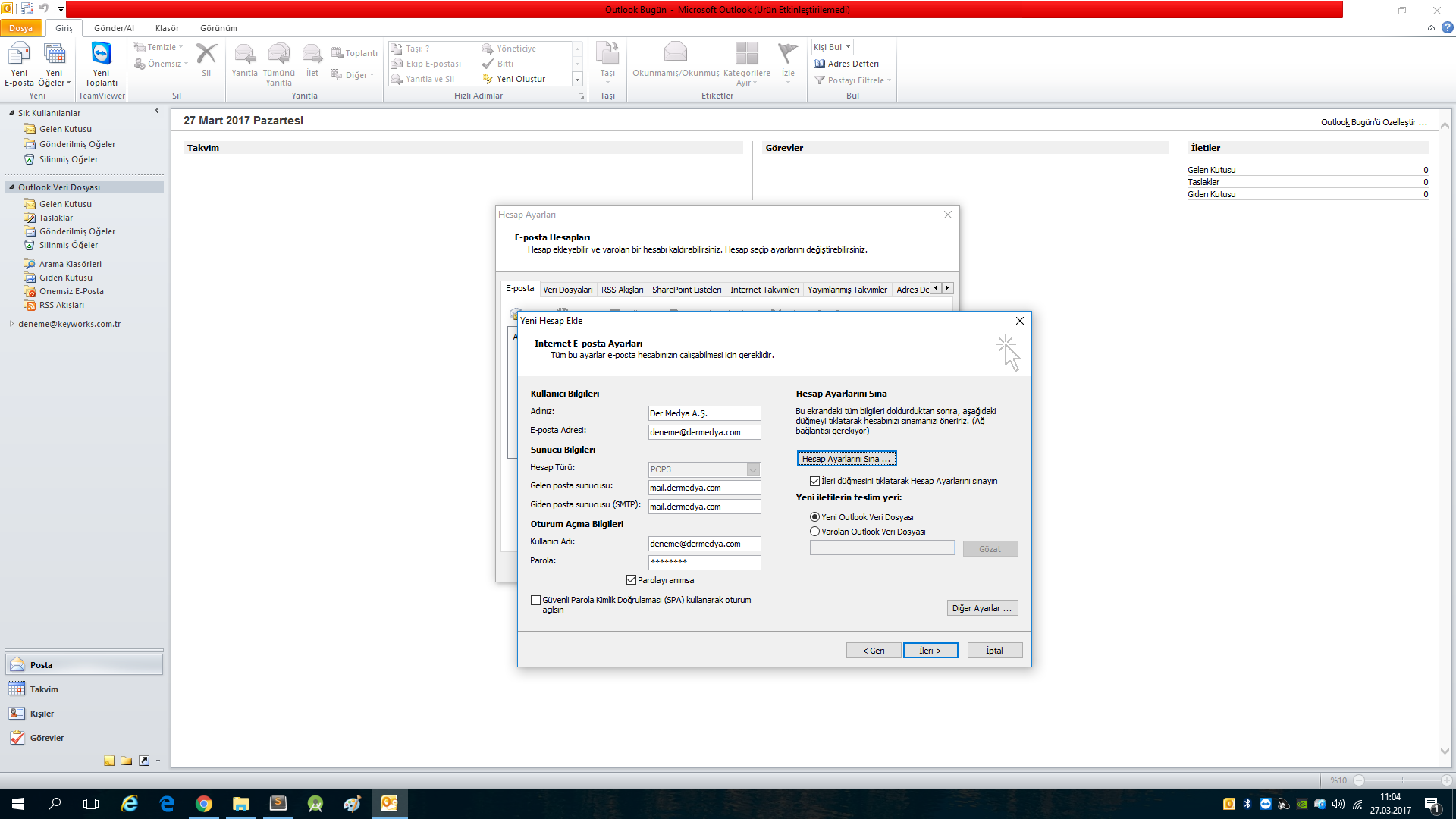Click the Toplantı ribbon item
This screenshot has height=819, width=1456.
pyautogui.click(x=354, y=53)
